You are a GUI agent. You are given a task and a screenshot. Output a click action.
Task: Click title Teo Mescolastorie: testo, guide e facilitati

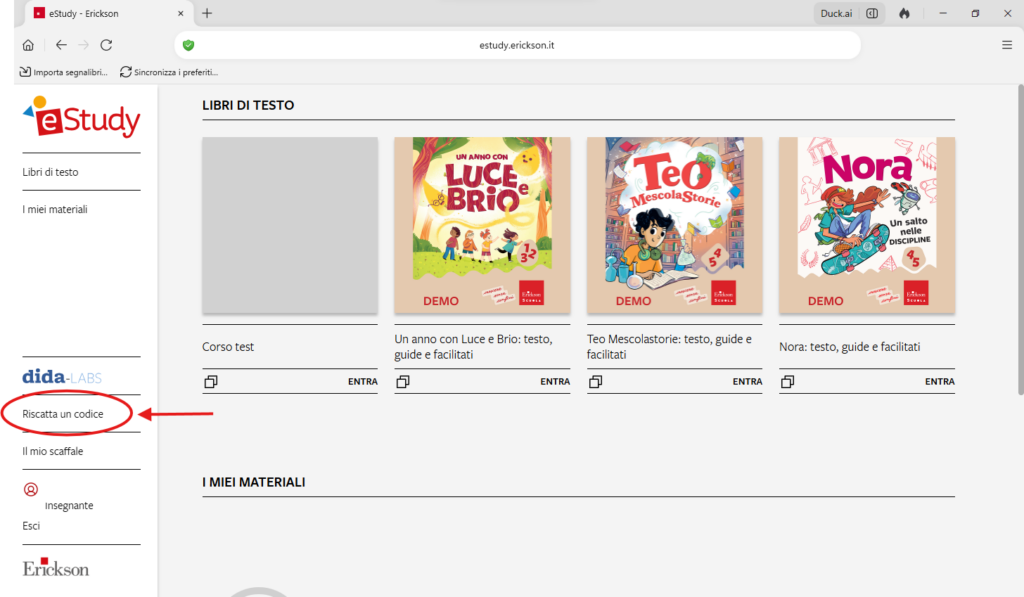669,347
